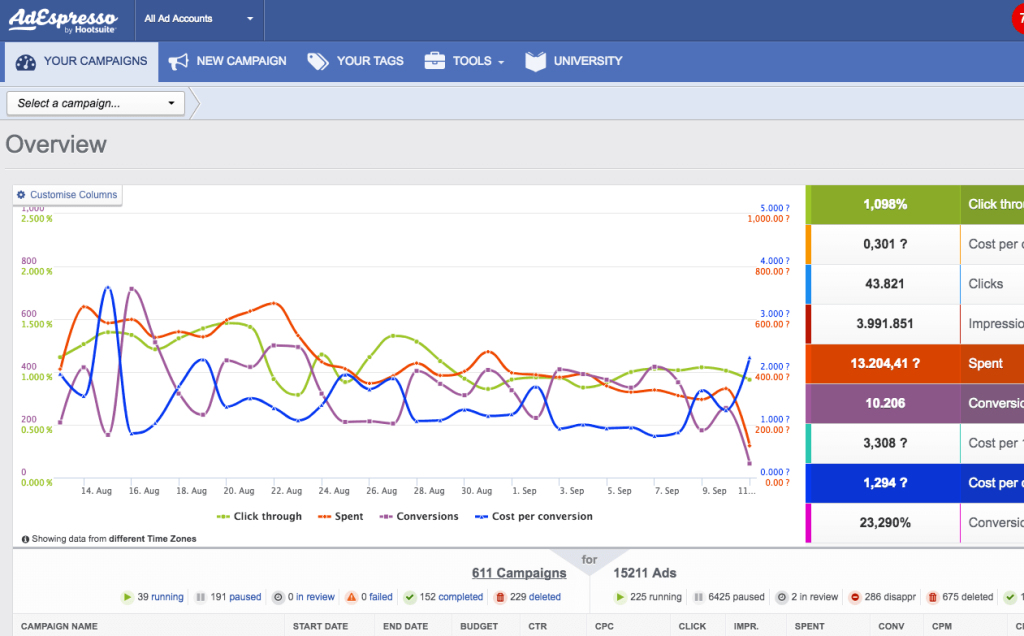Filter campaigns by 152 completed
1024x636 pixels.
451,597
